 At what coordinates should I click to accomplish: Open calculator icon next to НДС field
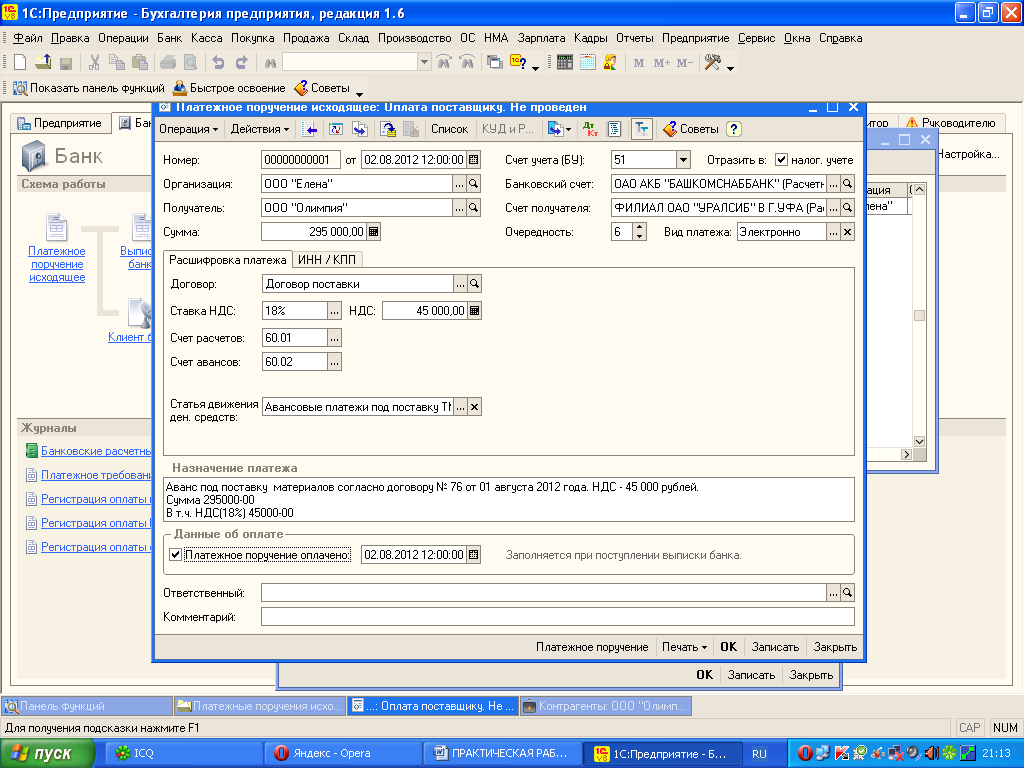point(475,311)
